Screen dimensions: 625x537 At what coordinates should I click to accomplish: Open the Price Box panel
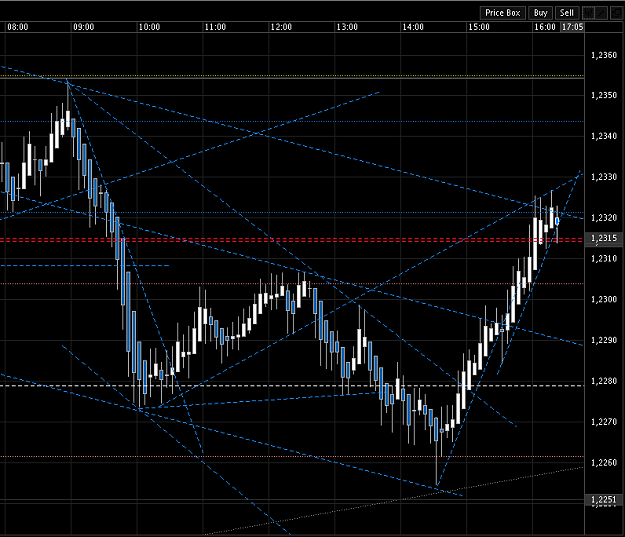click(503, 13)
